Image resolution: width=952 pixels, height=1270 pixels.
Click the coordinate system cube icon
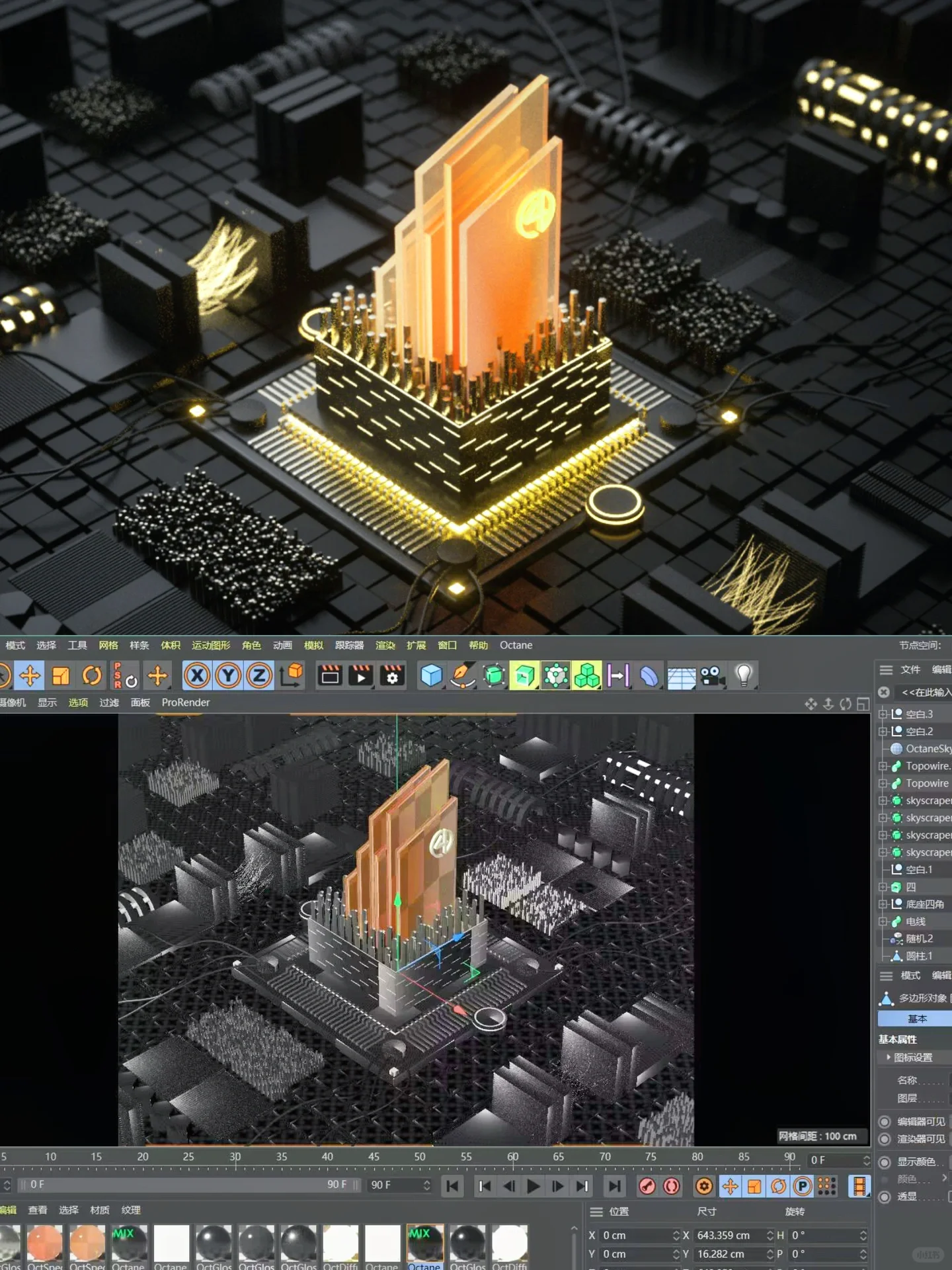pos(292,675)
